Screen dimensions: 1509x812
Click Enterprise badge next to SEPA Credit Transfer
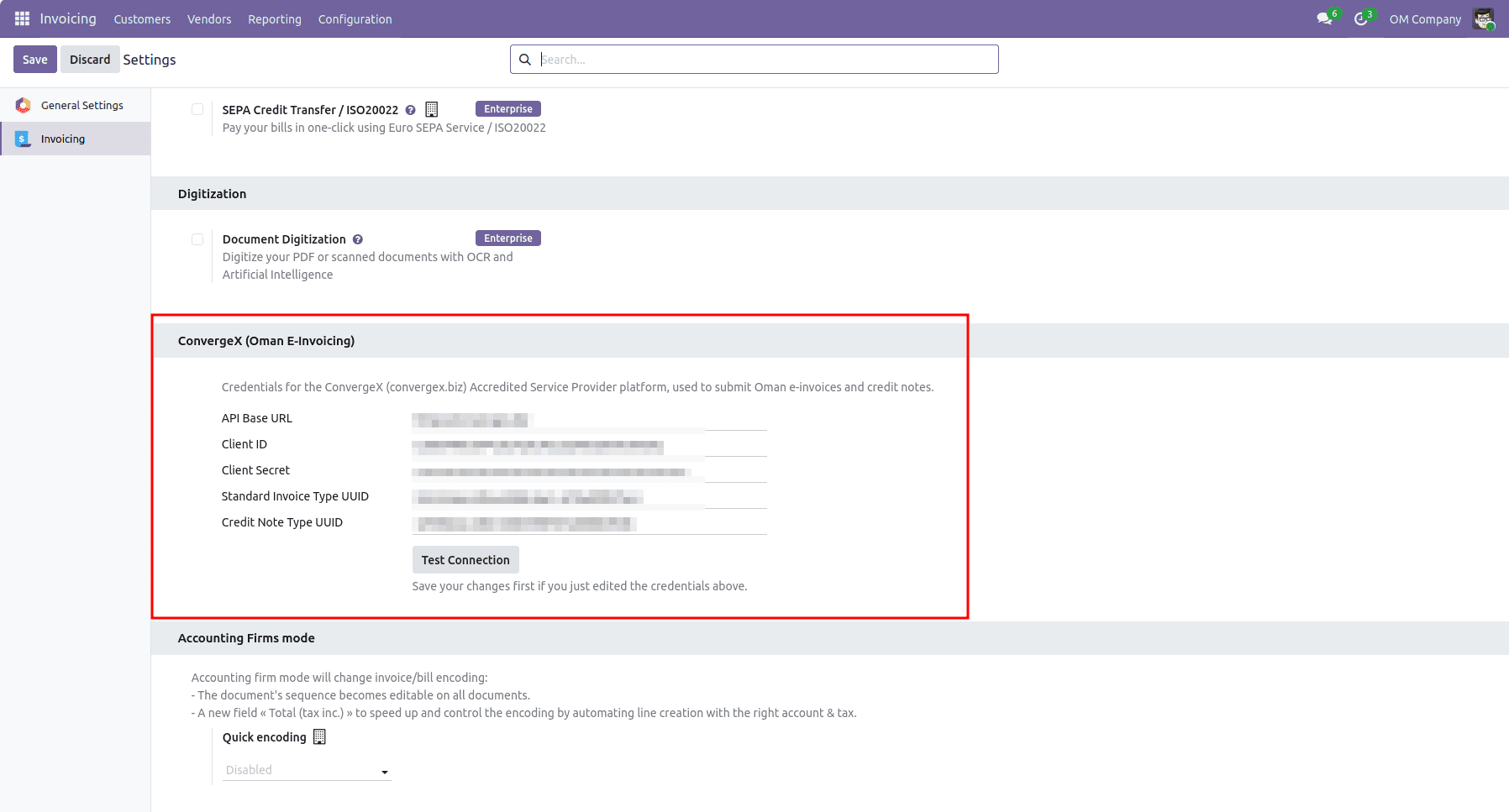(508, 109)
